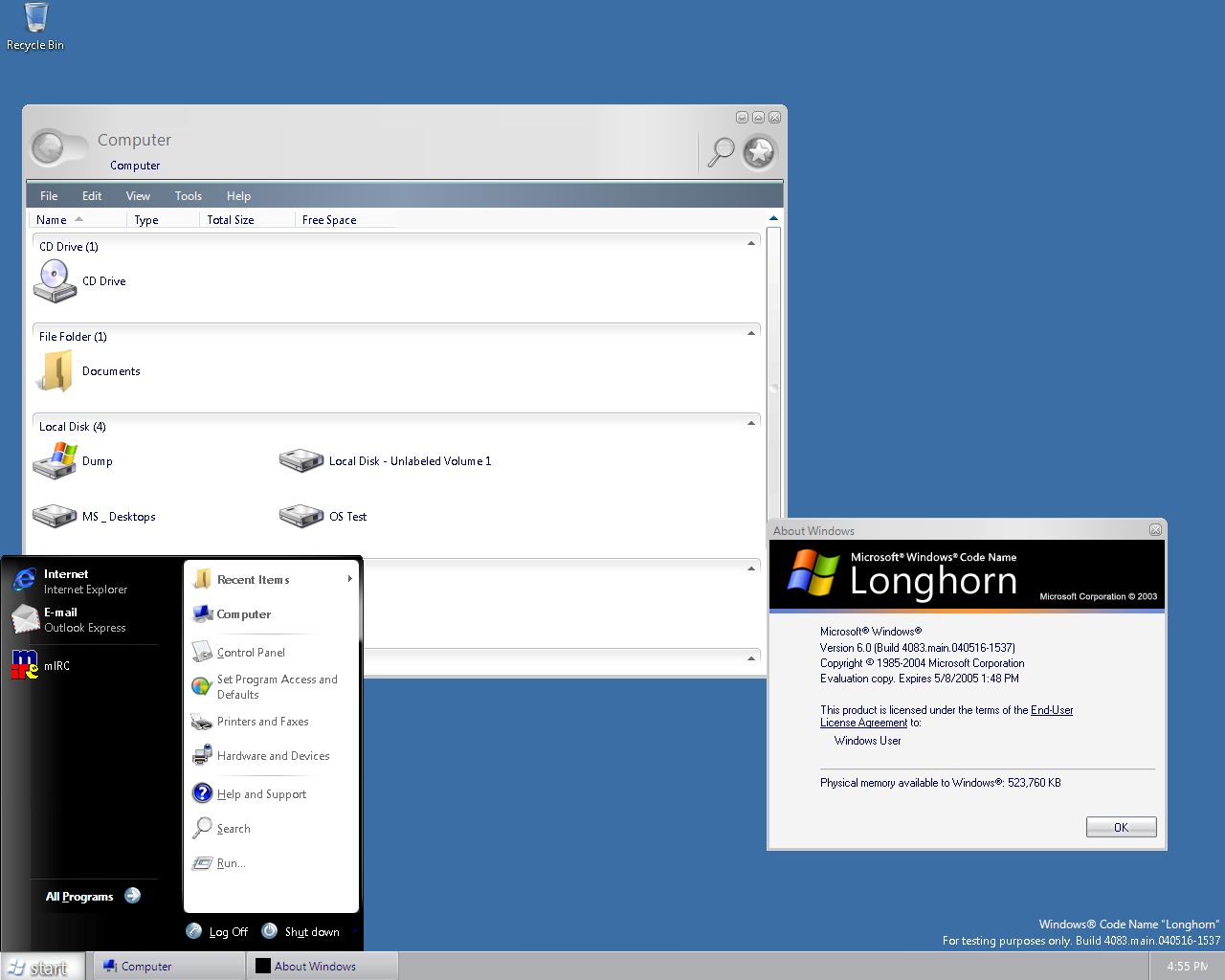Collapse the File Folder (1) group
Screen dimensions: 1225x980
[751, 333]
